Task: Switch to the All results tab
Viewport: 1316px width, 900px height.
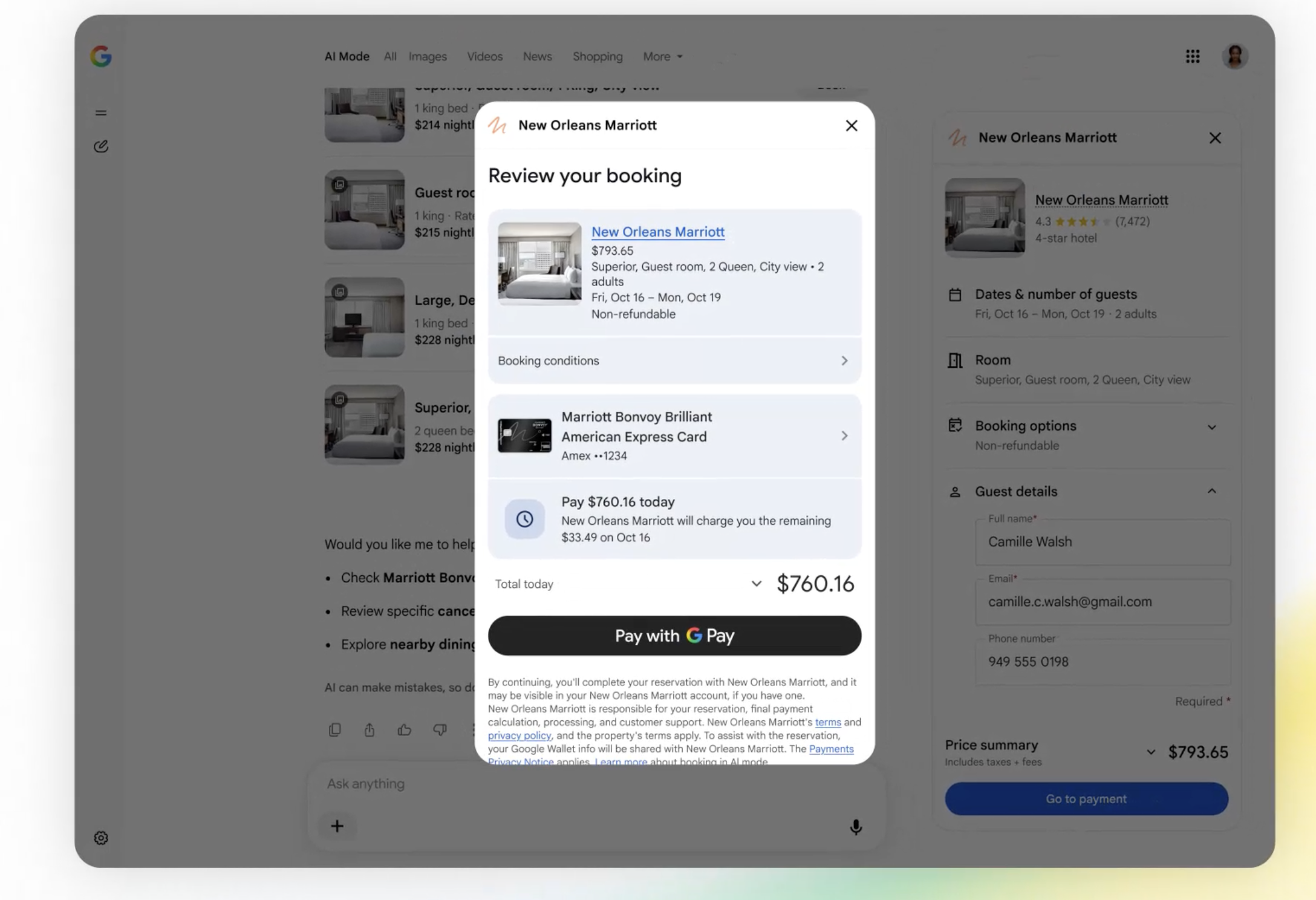Action: tap(390, 56)
